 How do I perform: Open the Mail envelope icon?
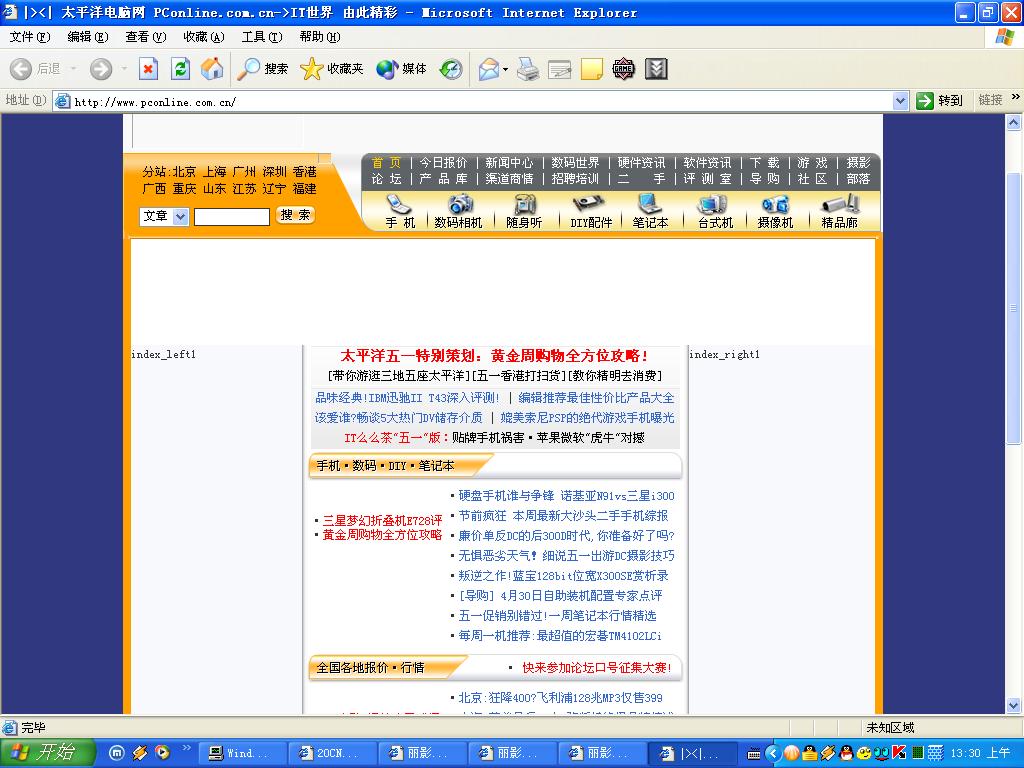pyautogui.click(x=488, y=69)
